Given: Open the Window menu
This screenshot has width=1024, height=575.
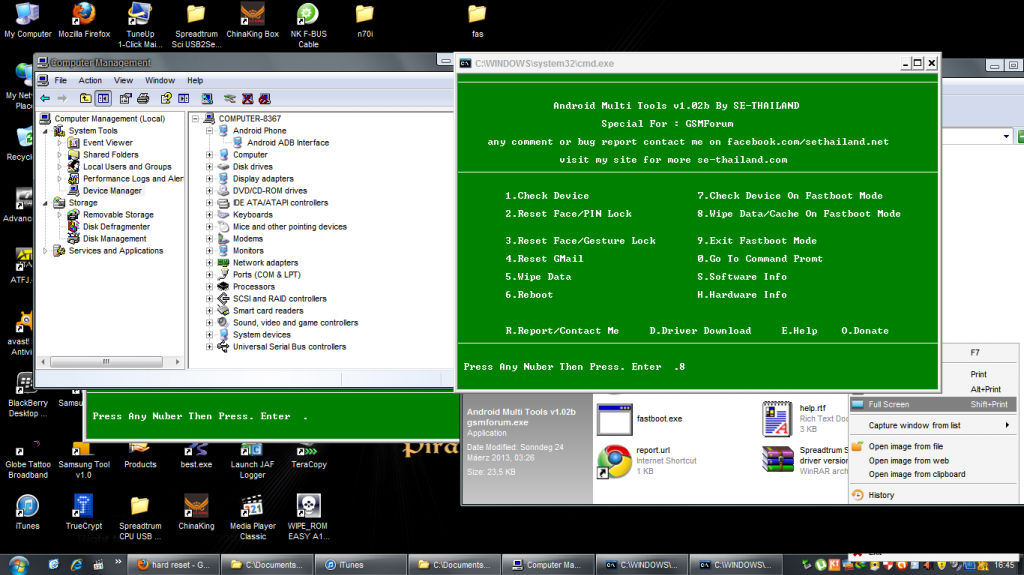Looking at the screenshot, I should pos(160,80).
